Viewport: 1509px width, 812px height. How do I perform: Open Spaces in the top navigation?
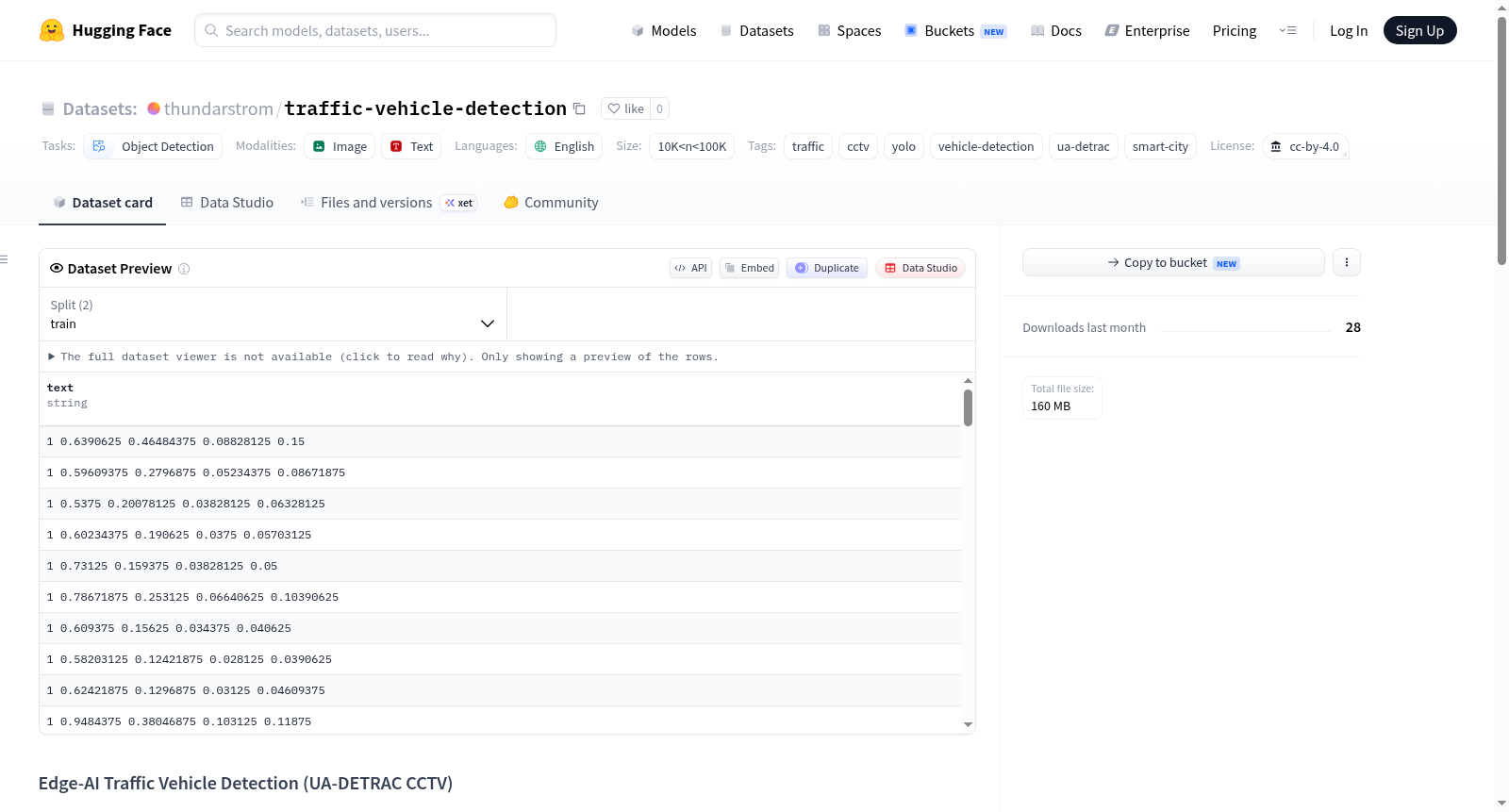850,30
